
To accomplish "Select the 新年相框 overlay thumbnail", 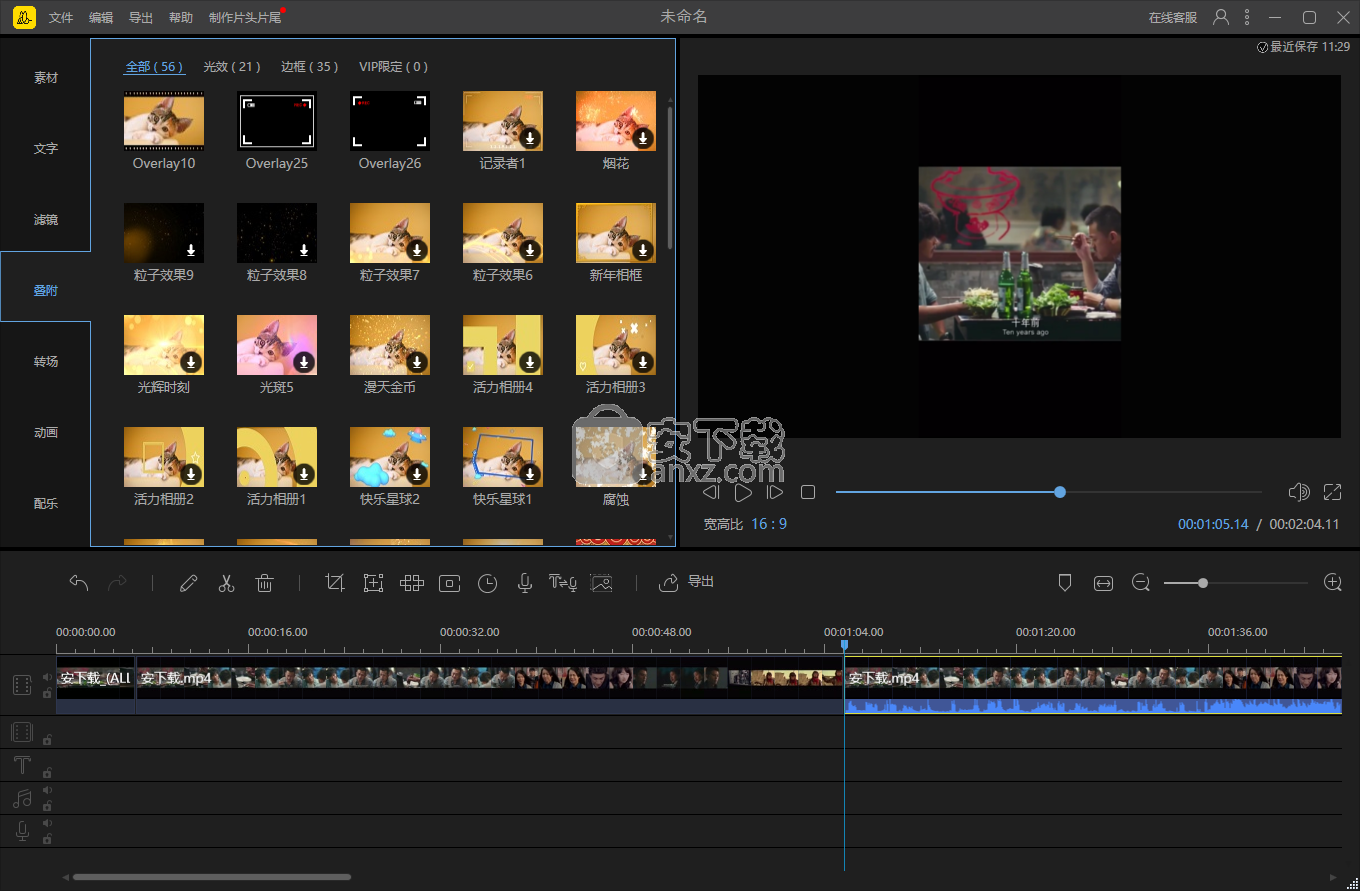I will click(616, 233).
